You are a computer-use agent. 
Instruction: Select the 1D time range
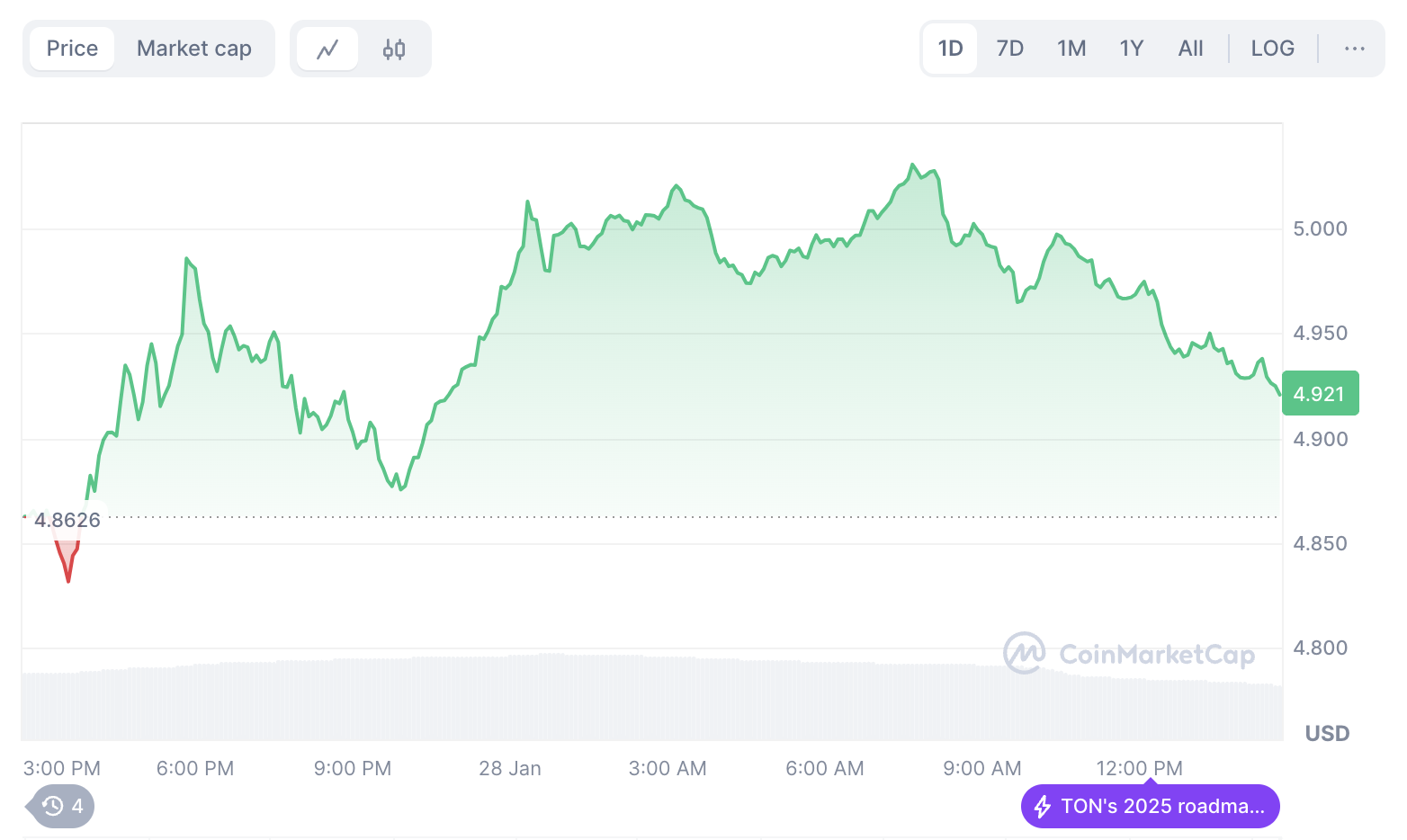[950, 49]
